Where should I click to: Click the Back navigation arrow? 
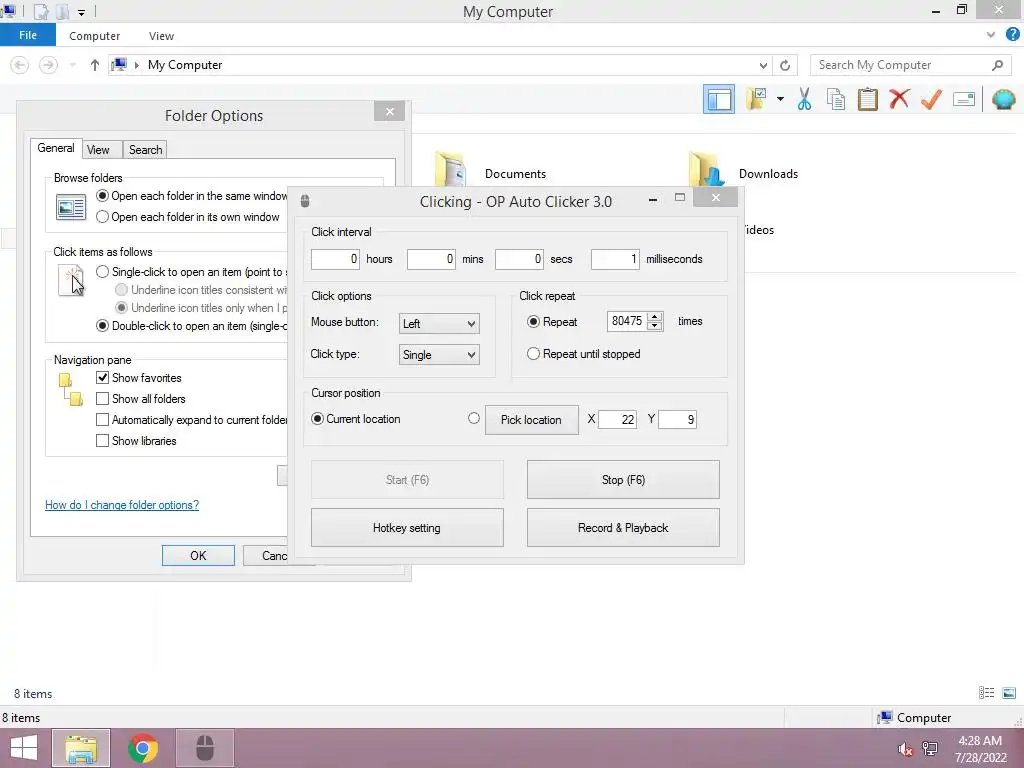point(20,65)
